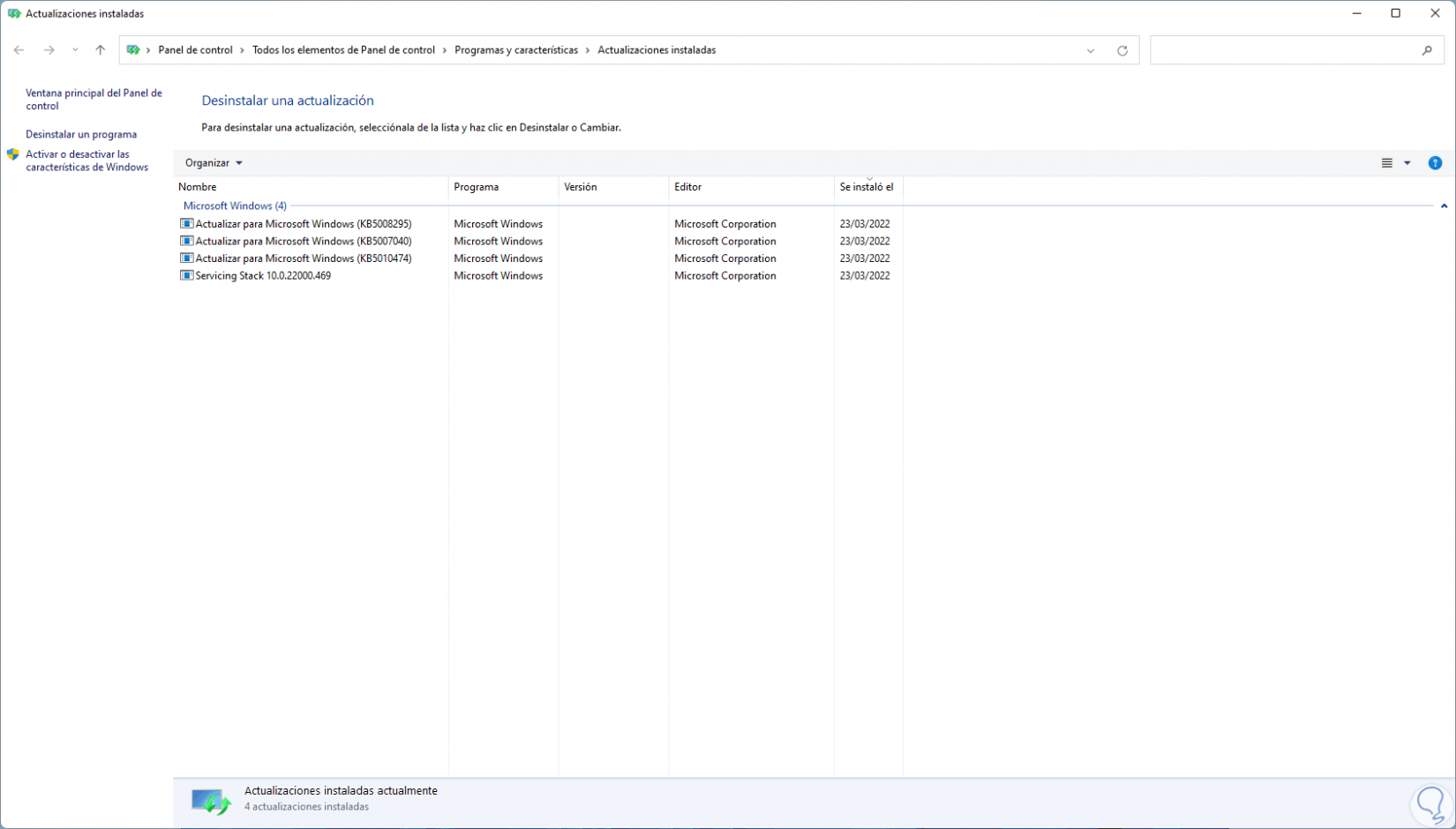Click shield icon beside Activar o desactivar
This screenshot has width=1456, height=829.
(x=13, y=154)
